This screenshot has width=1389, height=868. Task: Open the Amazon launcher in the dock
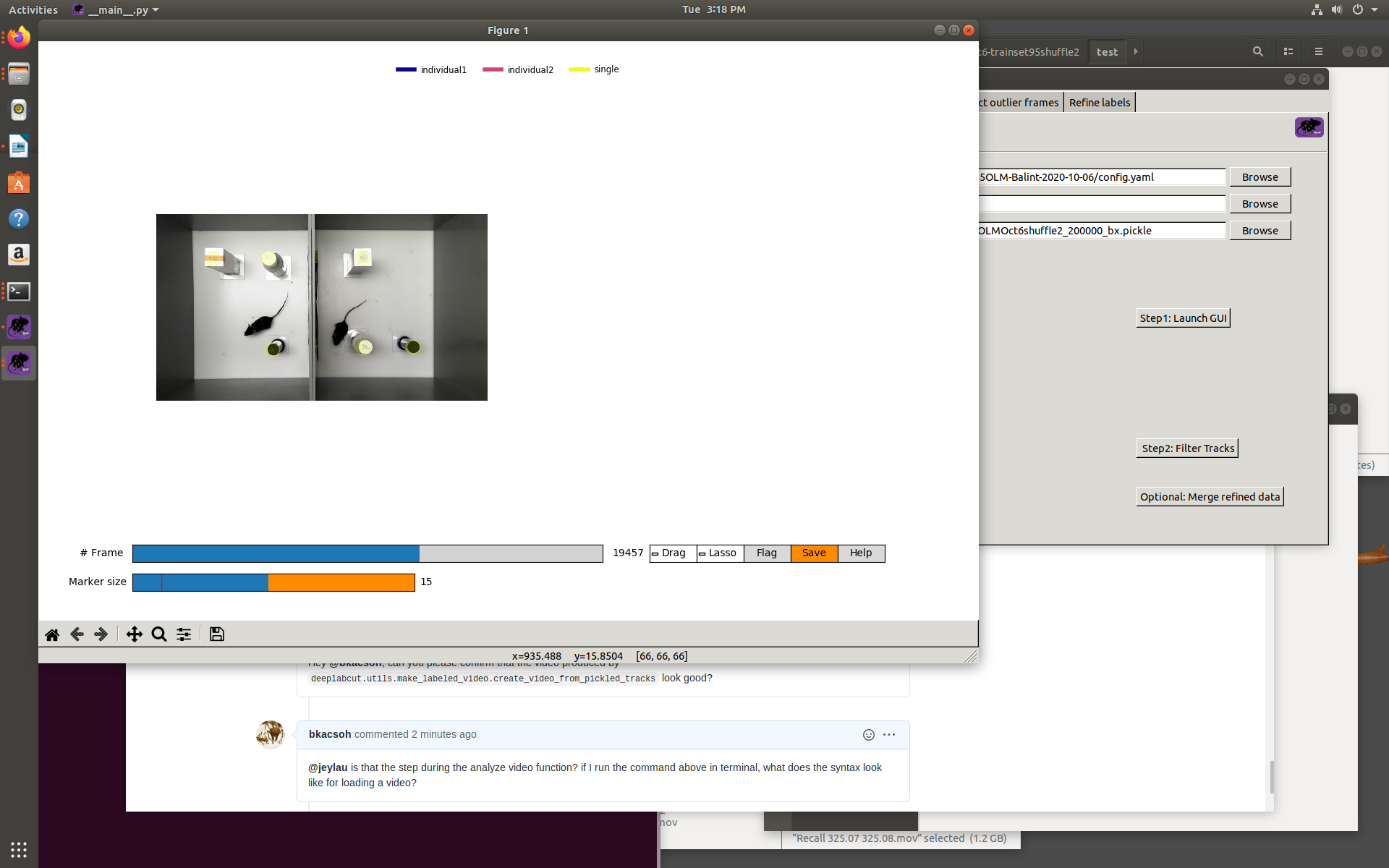(19, 255)
